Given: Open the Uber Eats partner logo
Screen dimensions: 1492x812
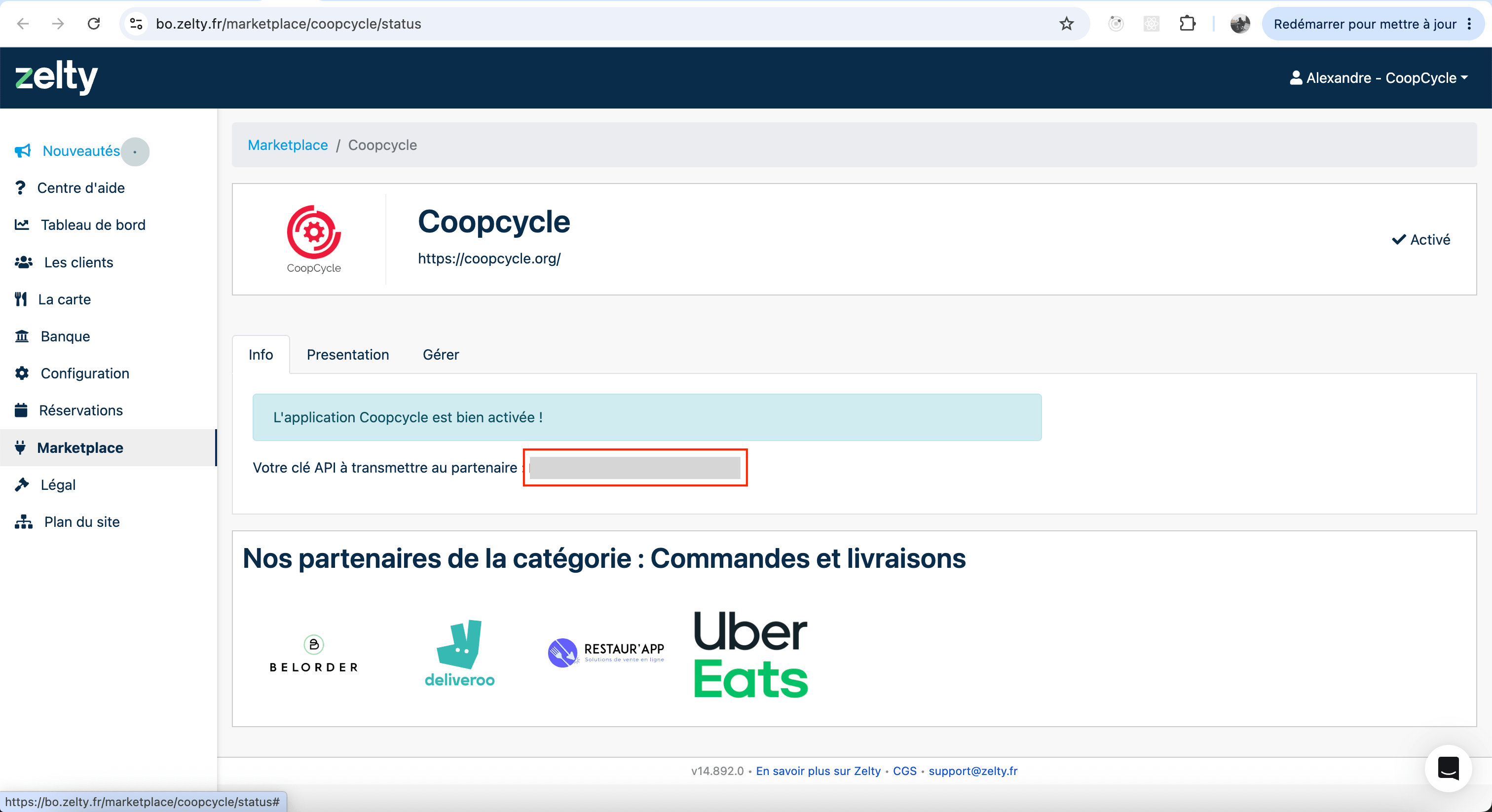Looking at the screenshot, I should tap(750, 654).
